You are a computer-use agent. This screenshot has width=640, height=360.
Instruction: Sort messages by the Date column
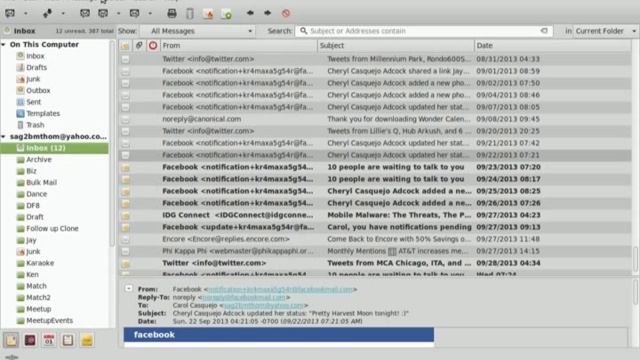click(553, 46)
